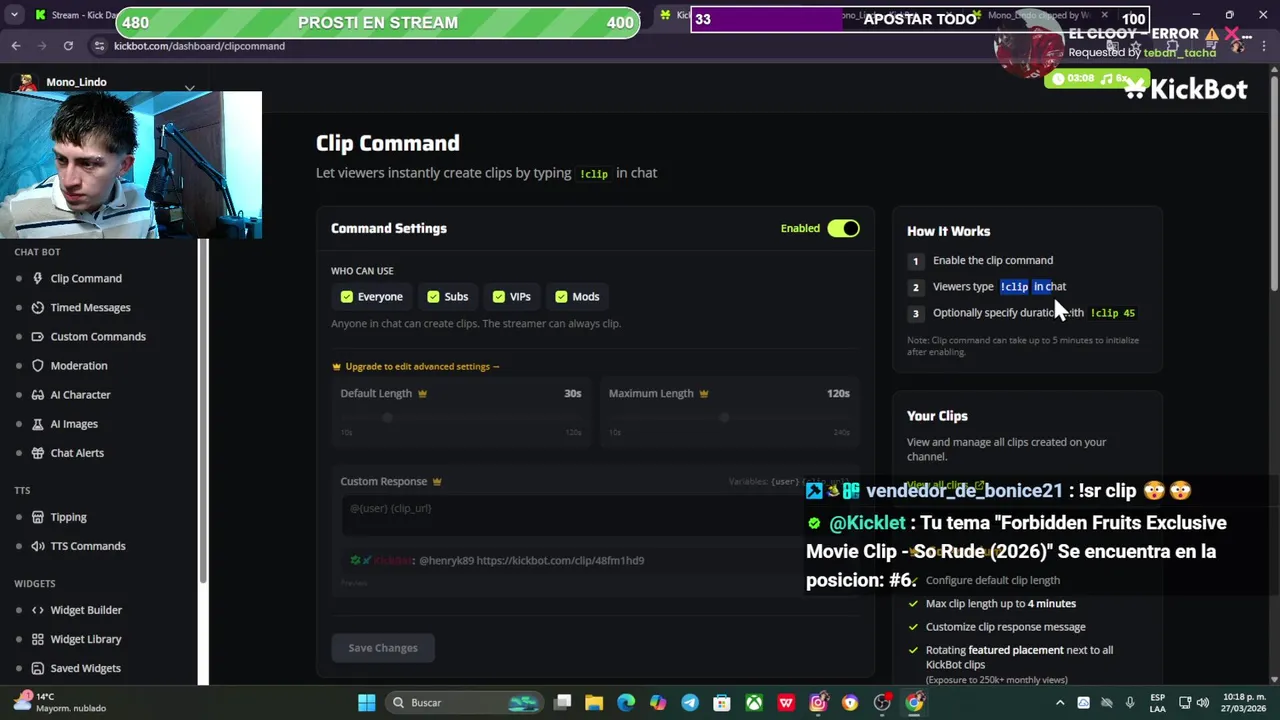Click the crown icon beside Custom Response
Screen dimensions: 1280x720
point(436,481)
